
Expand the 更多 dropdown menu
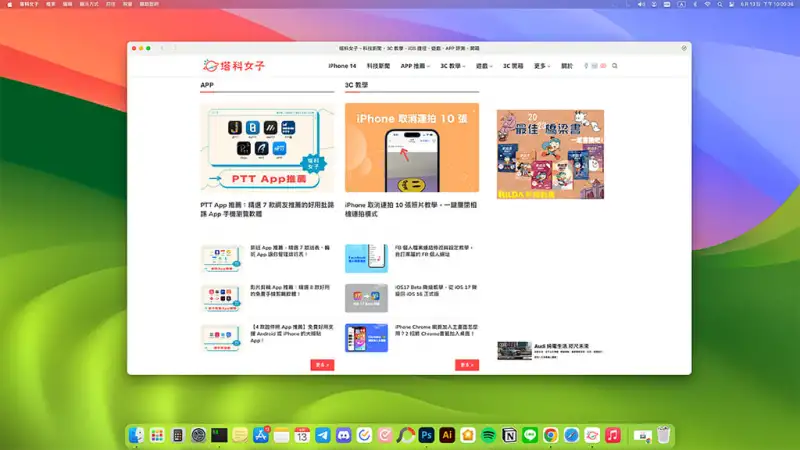(542, 66)
